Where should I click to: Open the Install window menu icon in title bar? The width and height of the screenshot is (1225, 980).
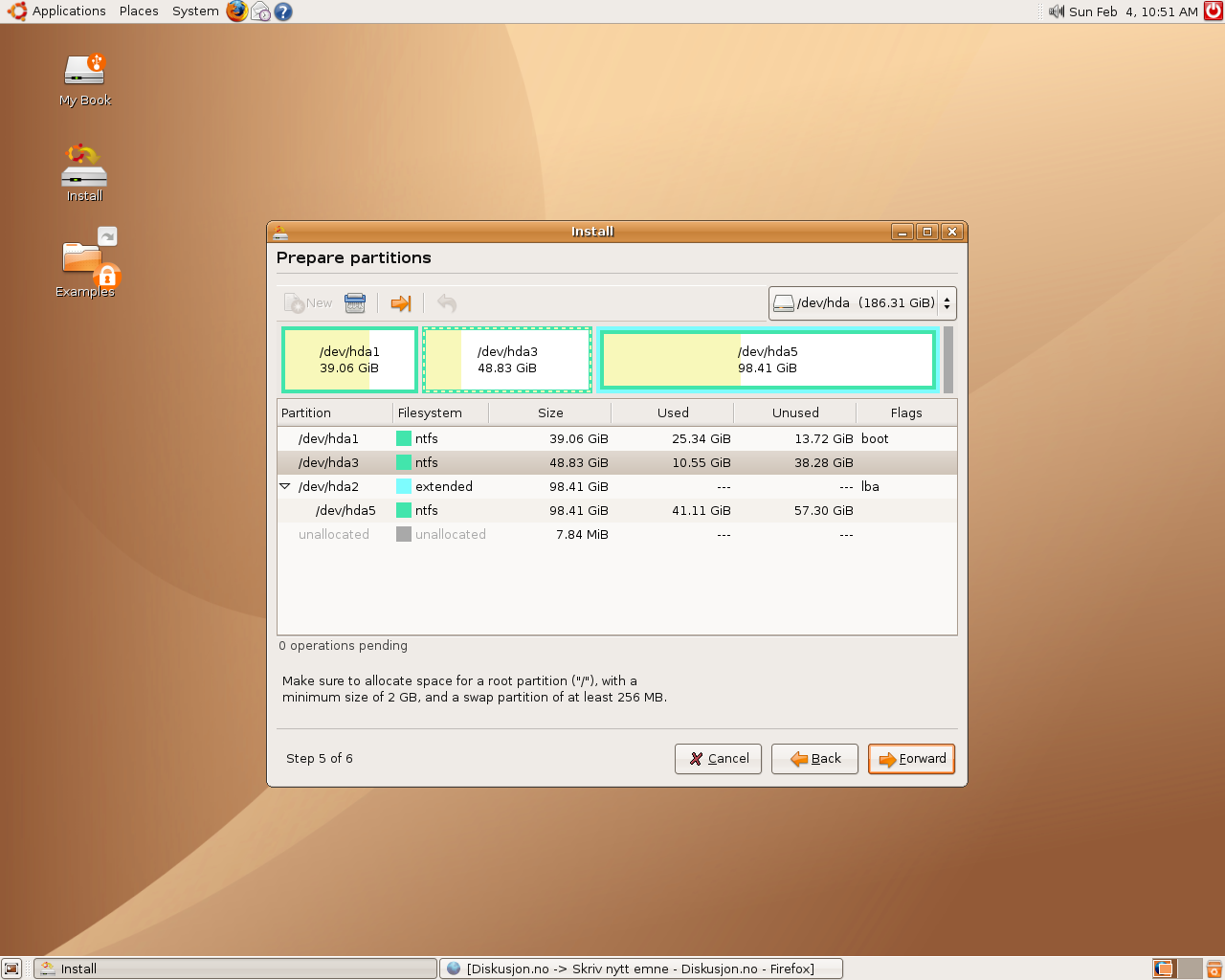[279, 232]
